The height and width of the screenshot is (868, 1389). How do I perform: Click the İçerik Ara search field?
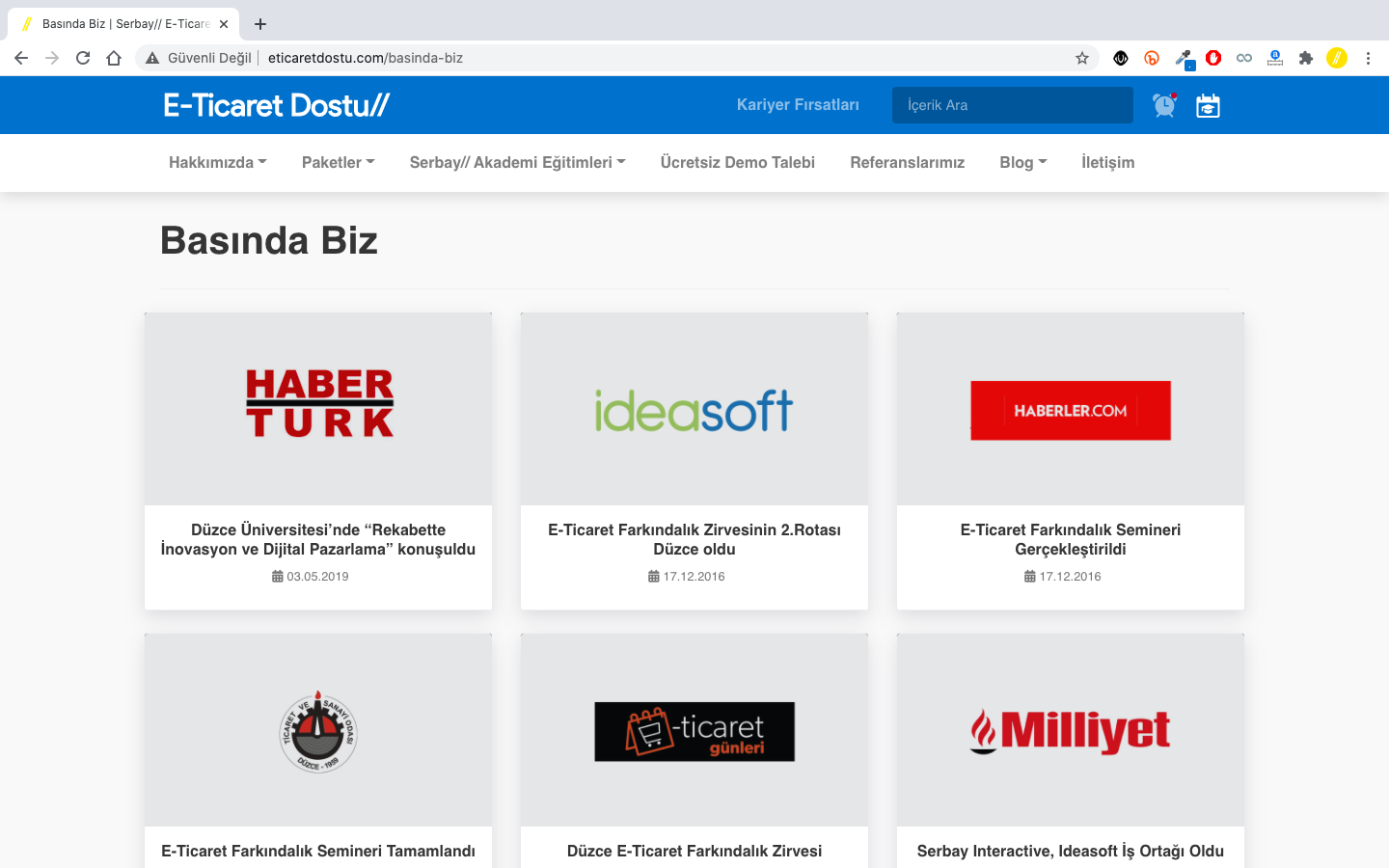[1013, 105]
